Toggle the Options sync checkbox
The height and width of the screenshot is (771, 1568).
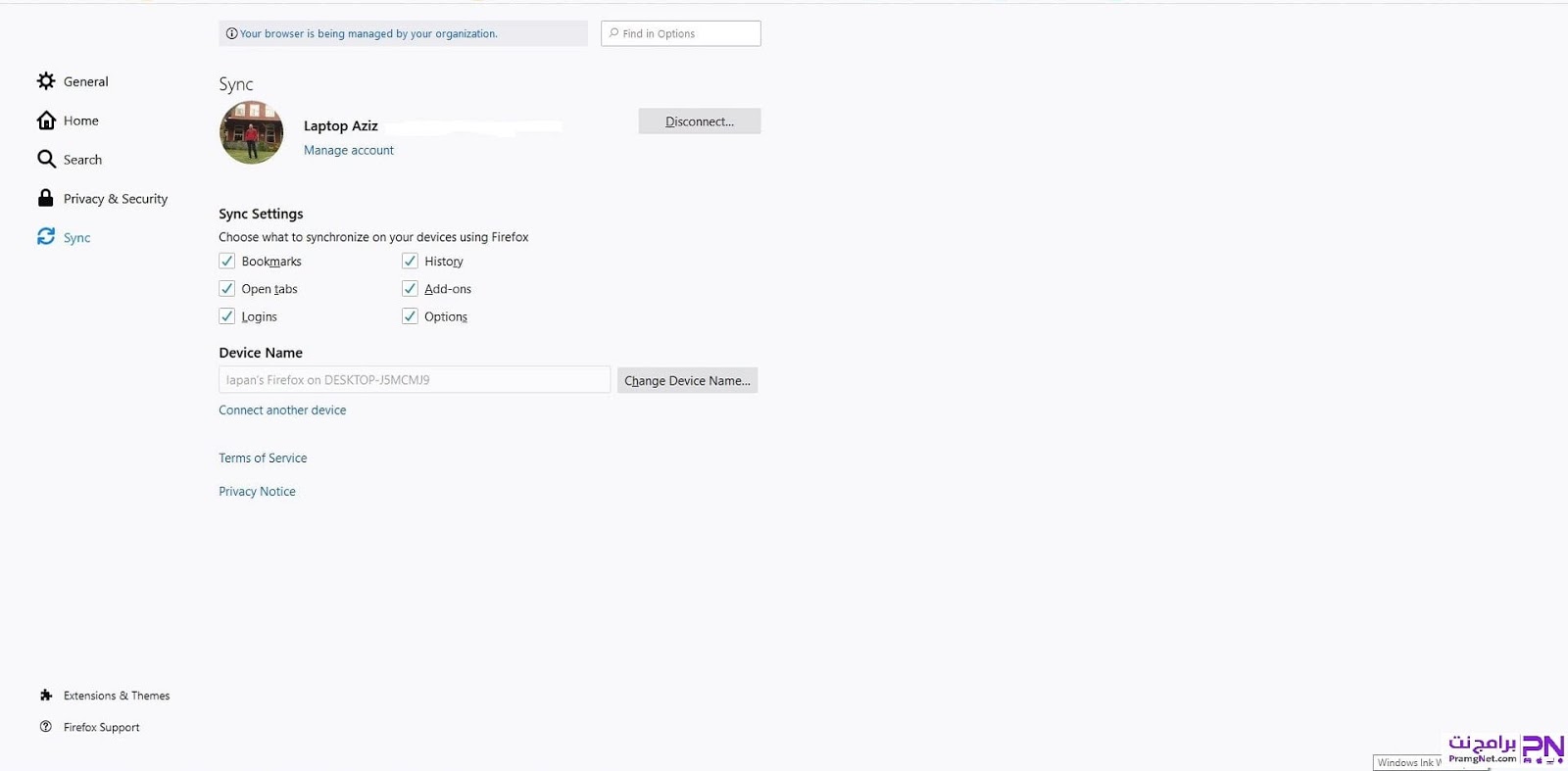(410, 315)
